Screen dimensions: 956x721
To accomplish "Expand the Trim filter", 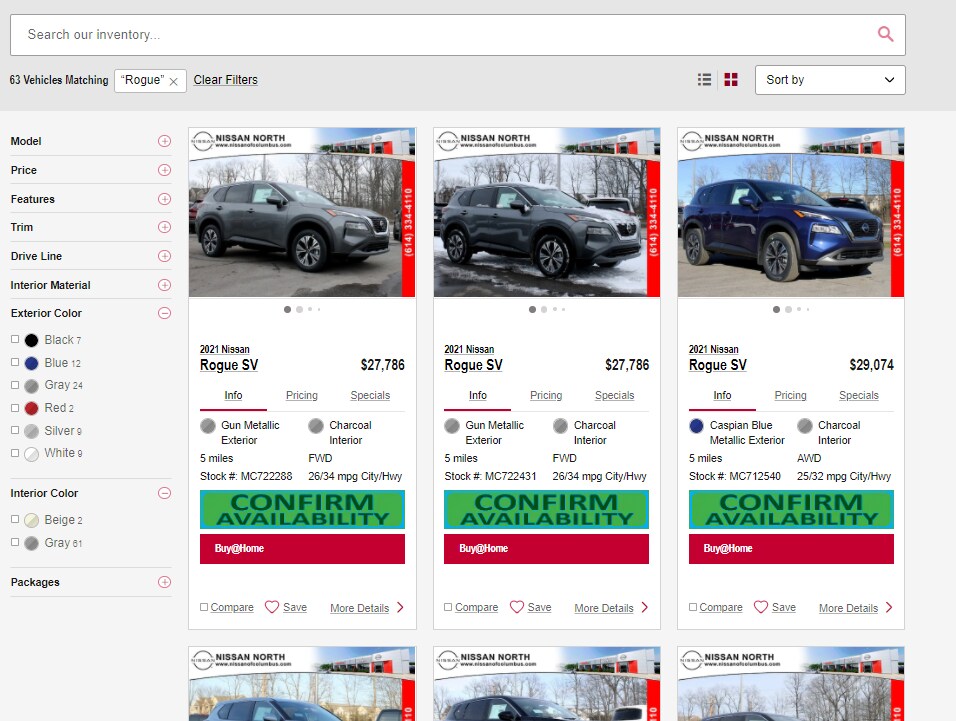I will coord(165,227).
